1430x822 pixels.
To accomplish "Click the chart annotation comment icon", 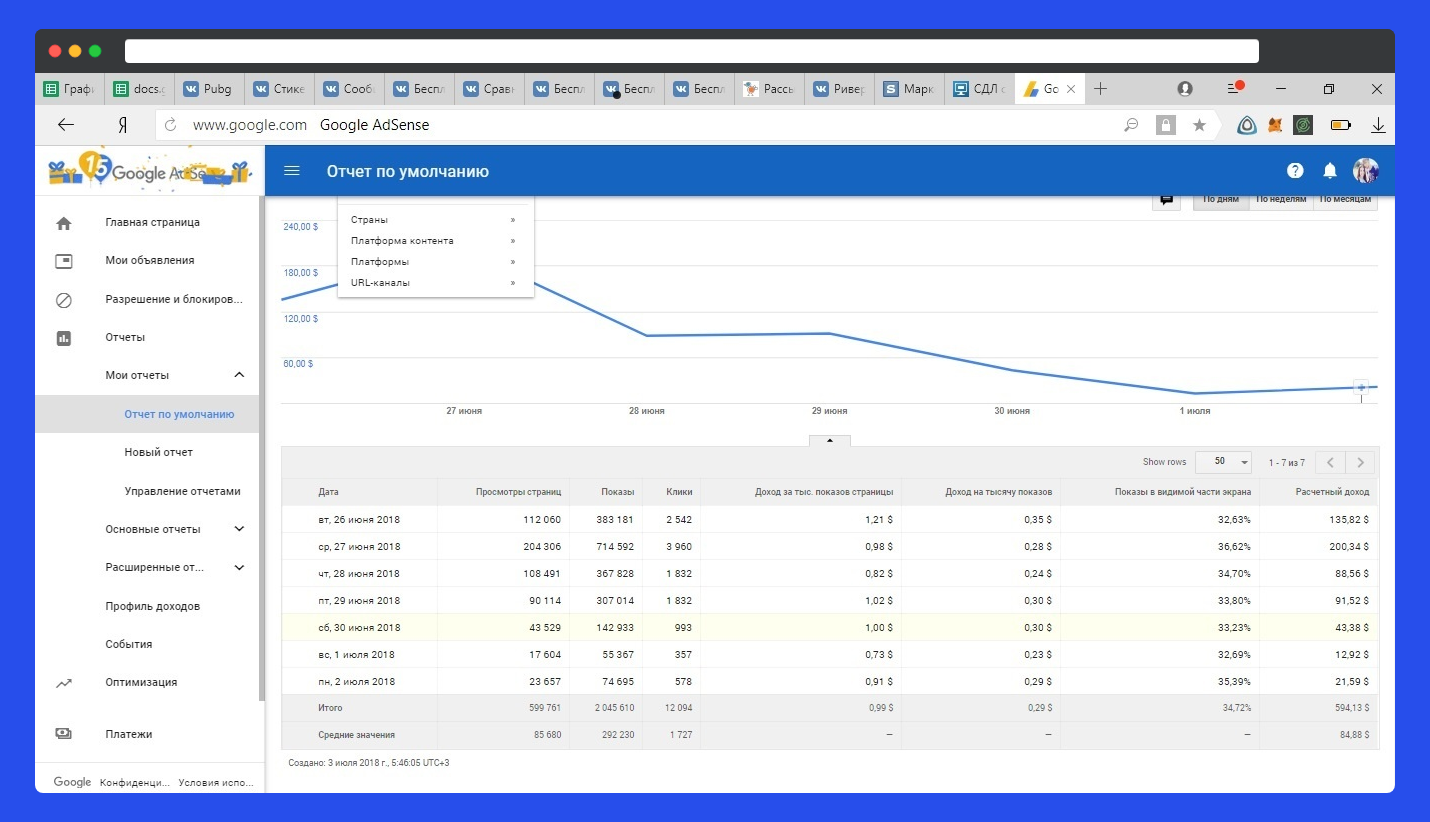I will 1166,199.
